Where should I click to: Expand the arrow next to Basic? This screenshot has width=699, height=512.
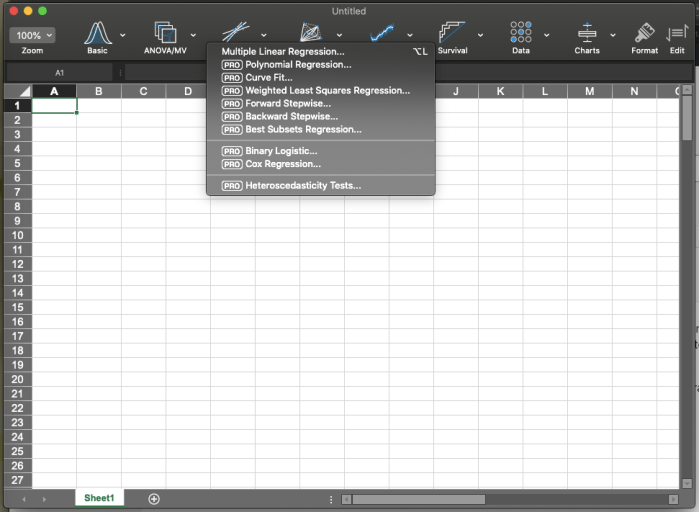click(x=123, y=35)
